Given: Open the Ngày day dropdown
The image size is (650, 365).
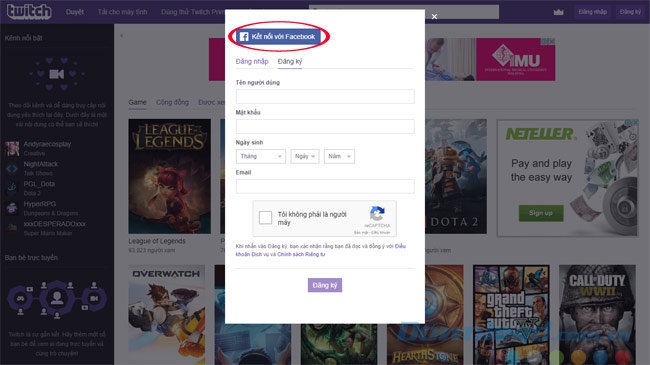Looking at the screenshot, I should (305, 156).
